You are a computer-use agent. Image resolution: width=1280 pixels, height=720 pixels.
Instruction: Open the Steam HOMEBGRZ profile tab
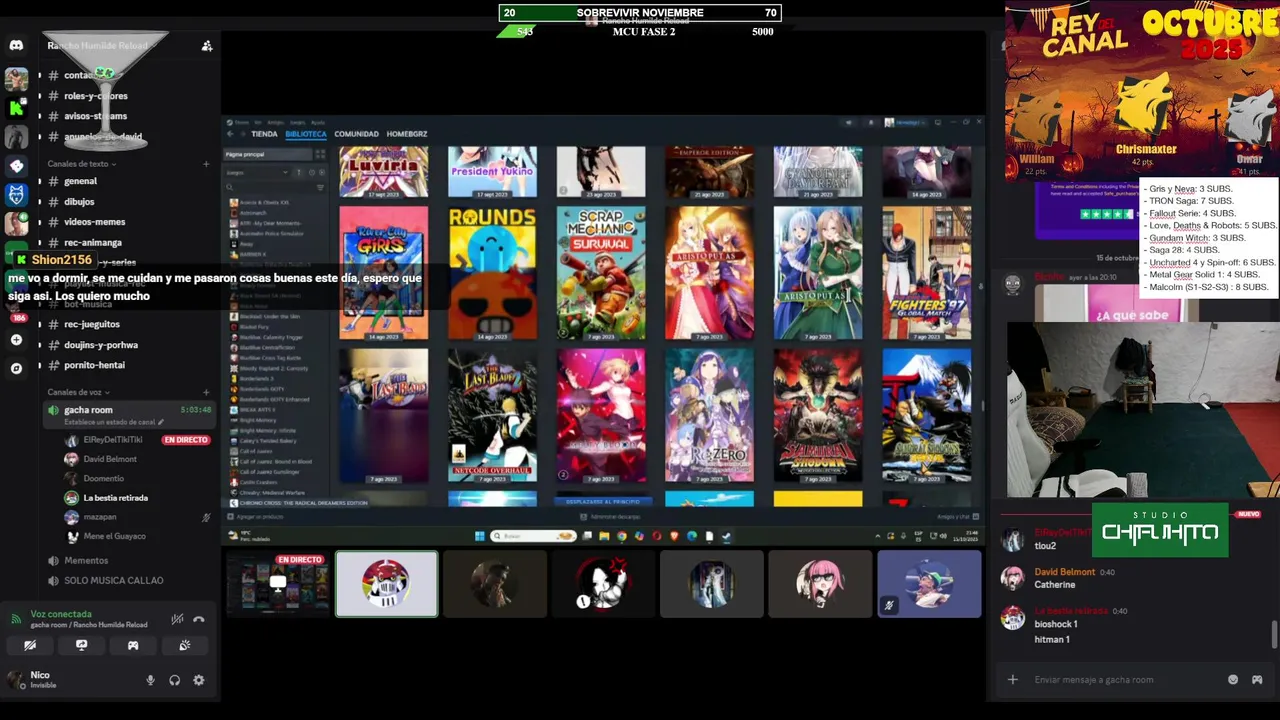[407, 134]
